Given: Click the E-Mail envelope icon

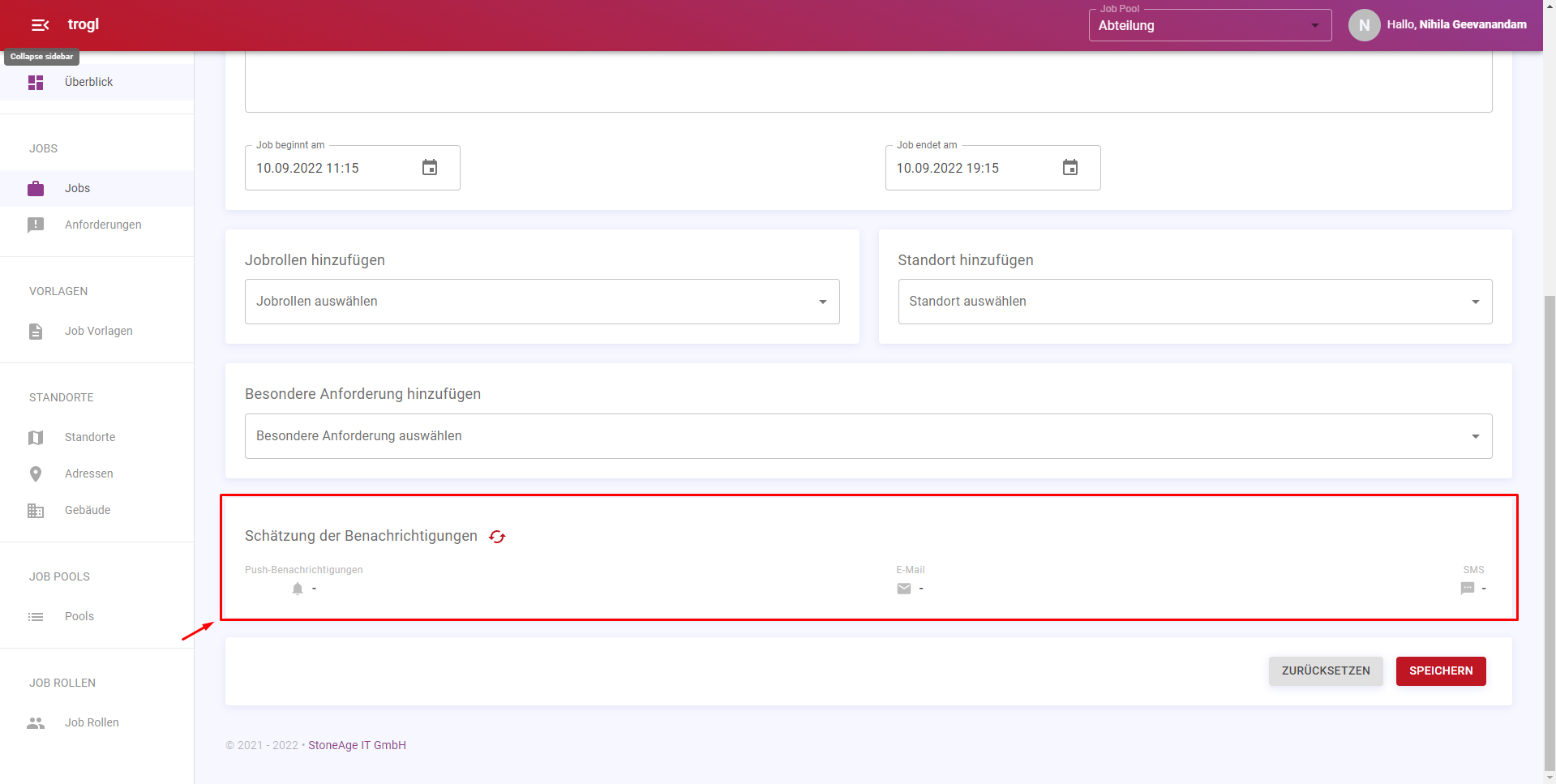Looking at the screenshot, I should (904, 589).
